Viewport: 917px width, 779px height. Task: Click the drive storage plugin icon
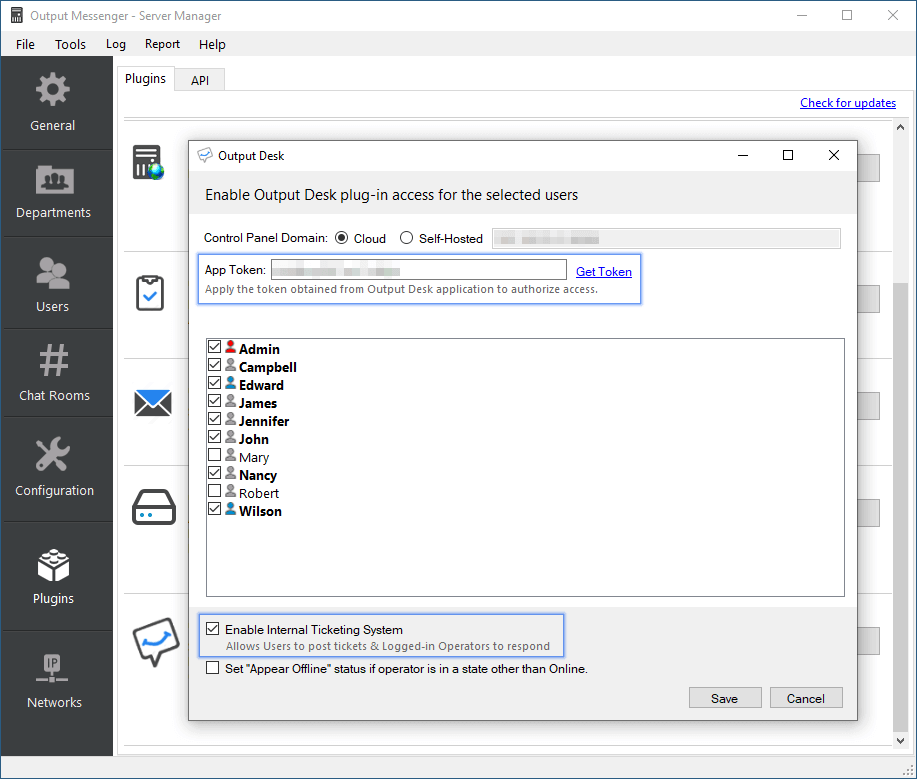(154, 507)
